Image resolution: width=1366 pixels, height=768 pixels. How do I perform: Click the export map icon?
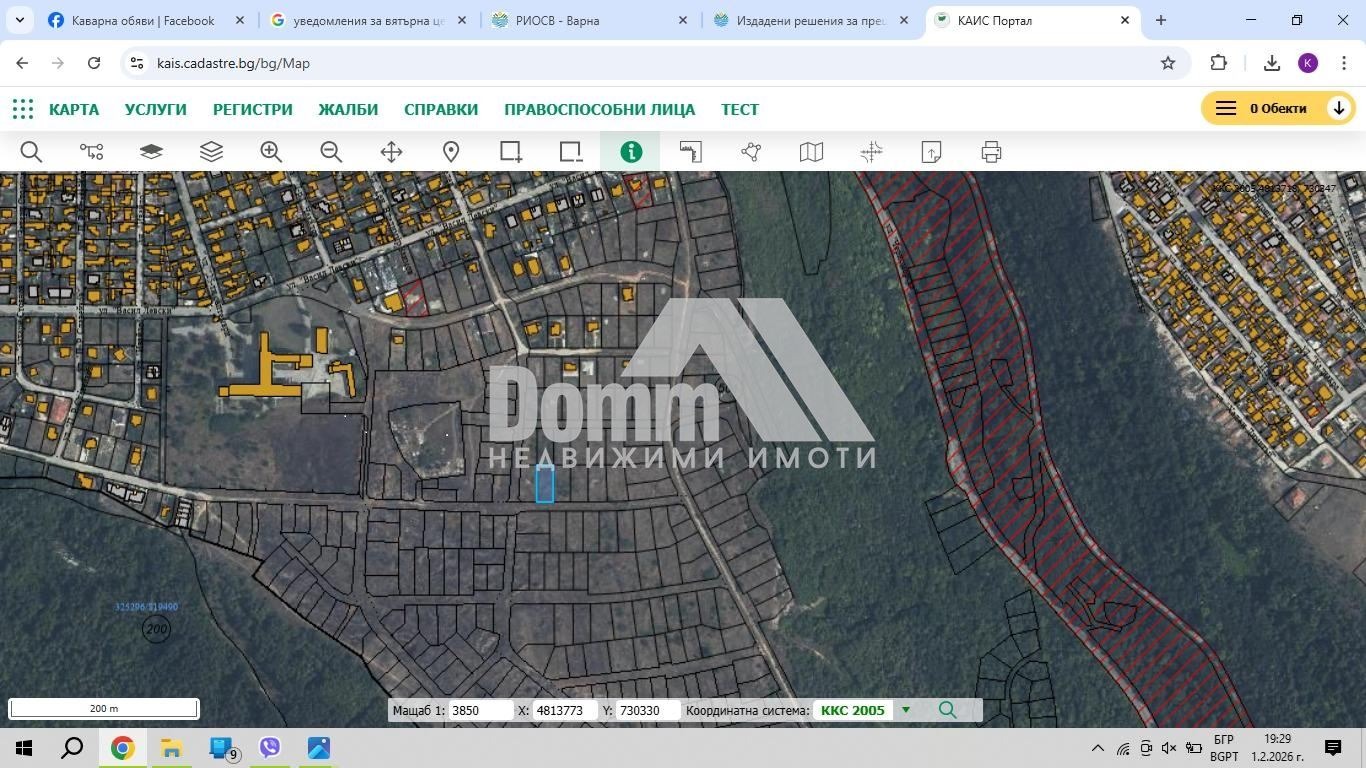tap(930, 151)
